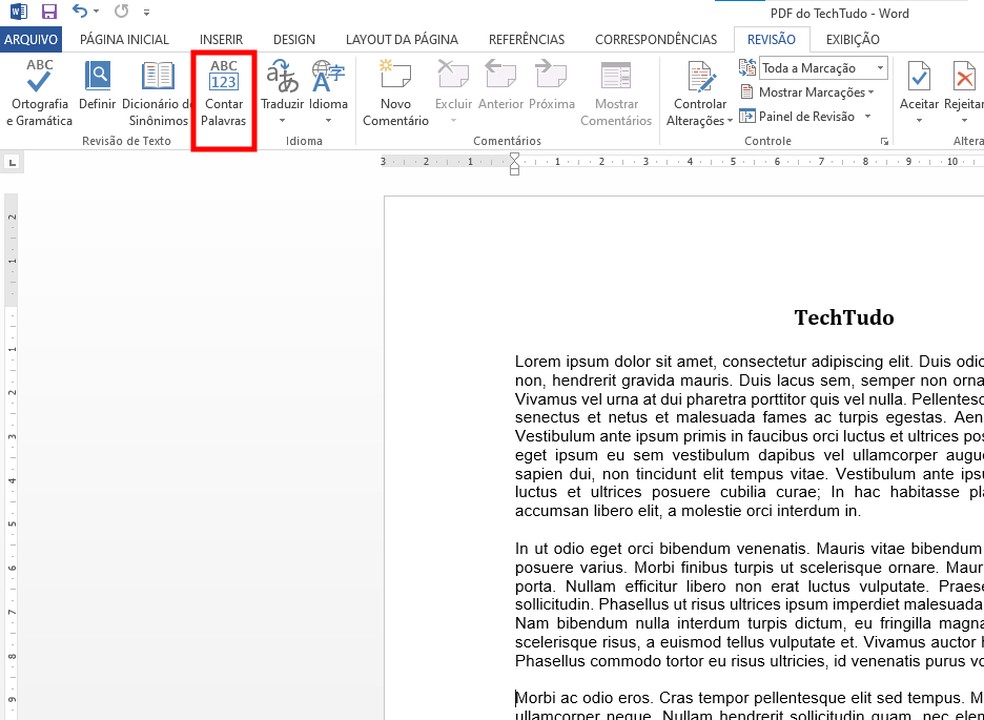Open the ARQUIVO menu
984x720 pixels.
31,39
